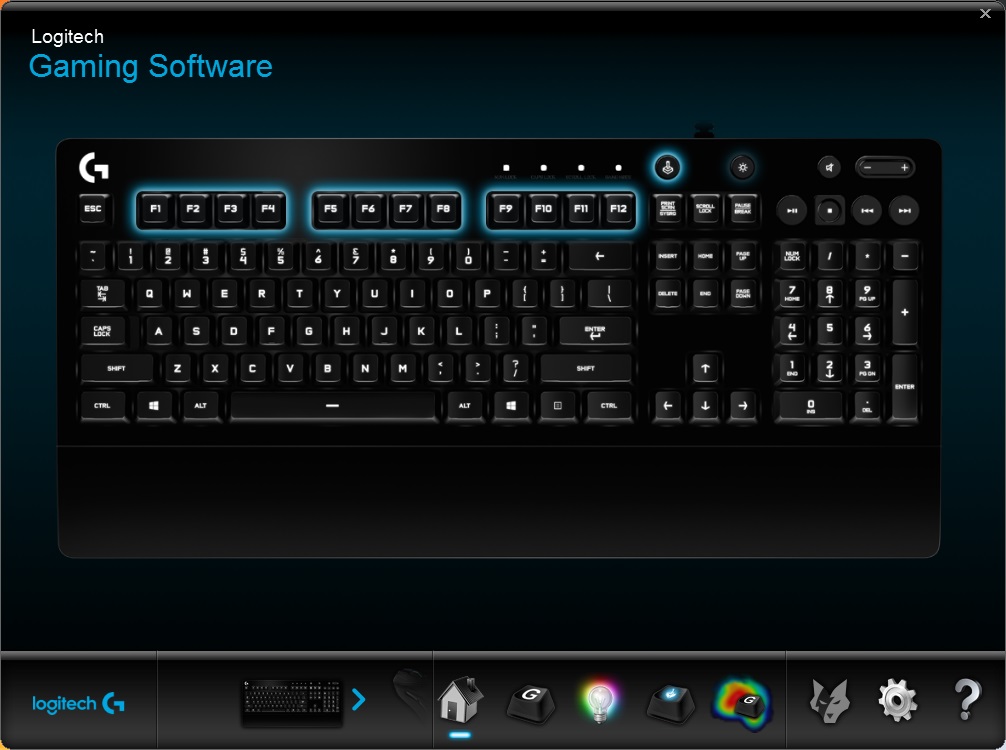Click the F1 key on keyboard
Image resolution: width=1006 pixels, height=750 pixels.
(x=155, y=209)
